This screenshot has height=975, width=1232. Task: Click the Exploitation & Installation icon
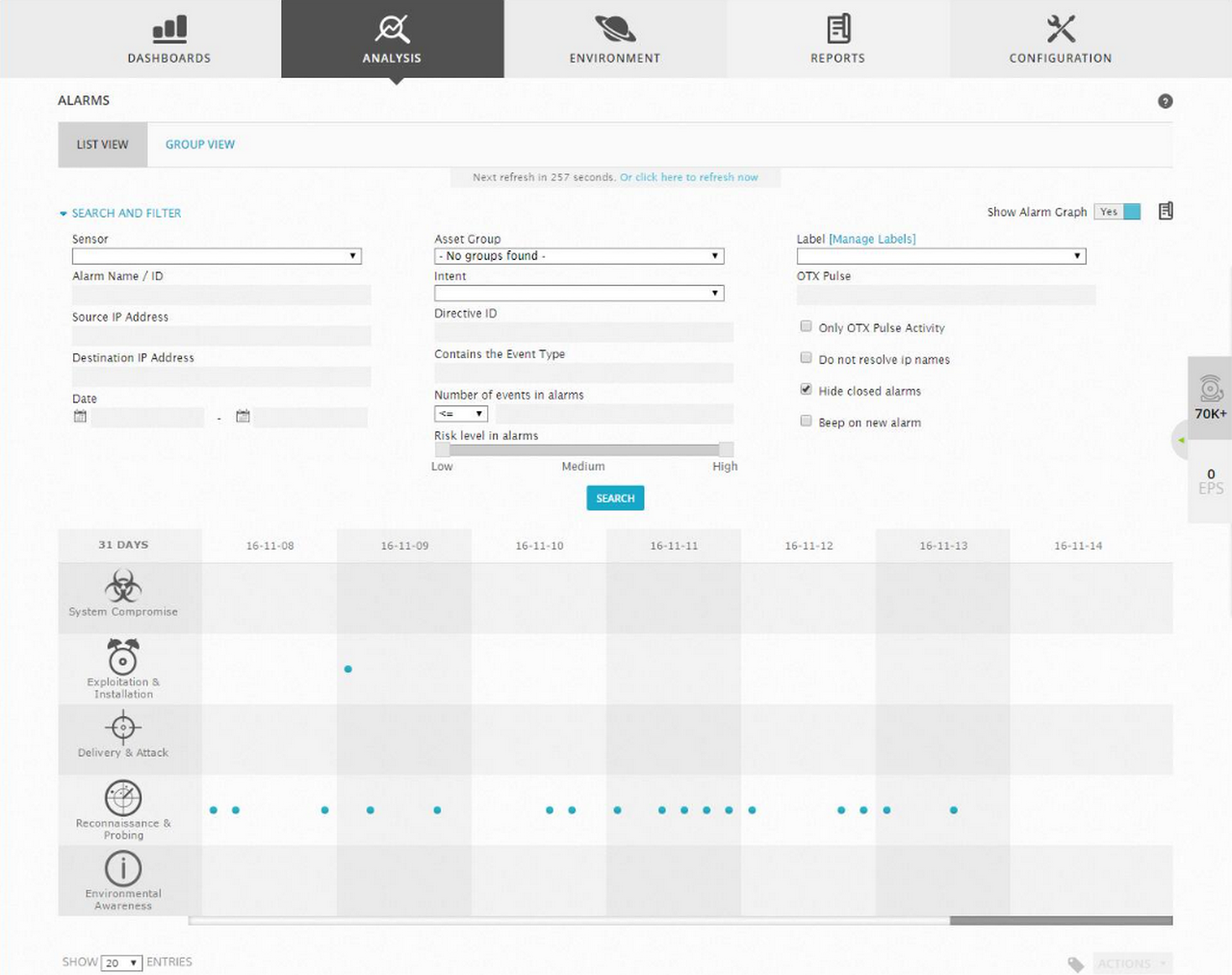123,656
